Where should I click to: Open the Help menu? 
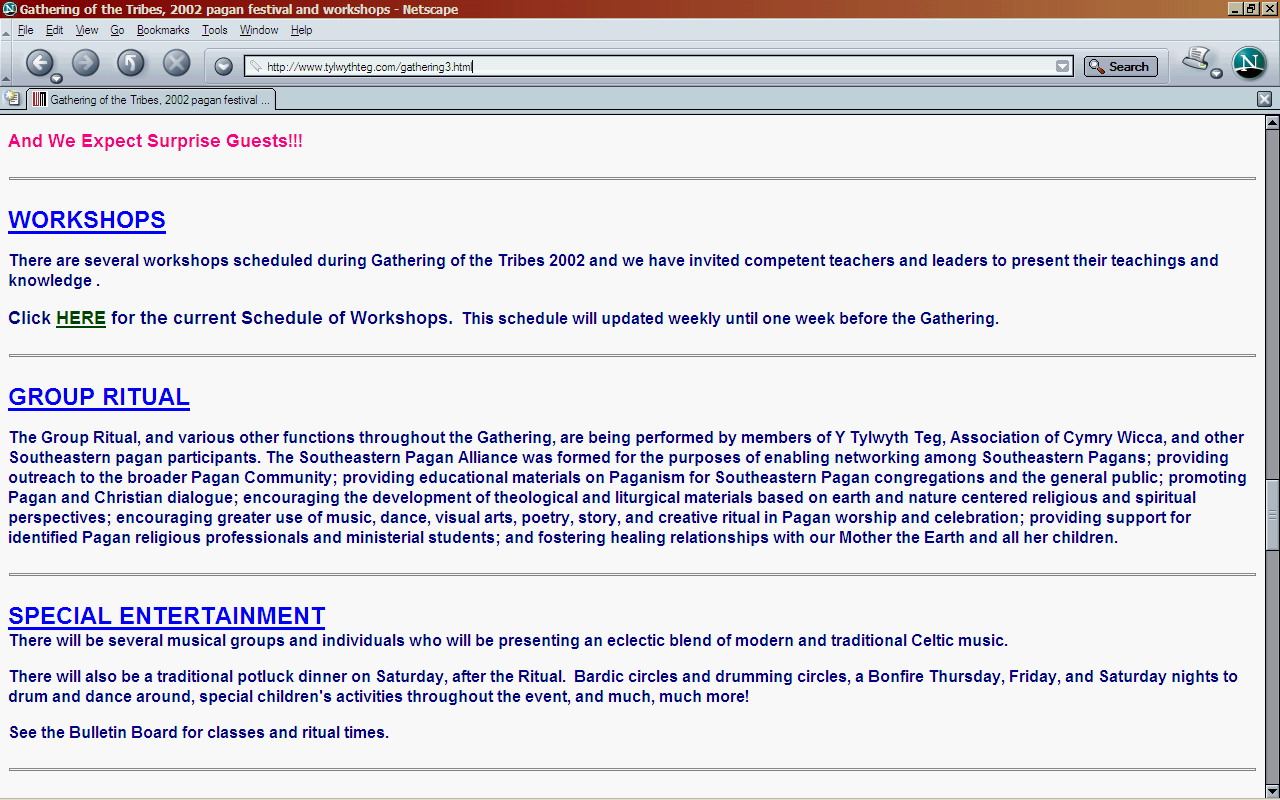tap(302, 31)
